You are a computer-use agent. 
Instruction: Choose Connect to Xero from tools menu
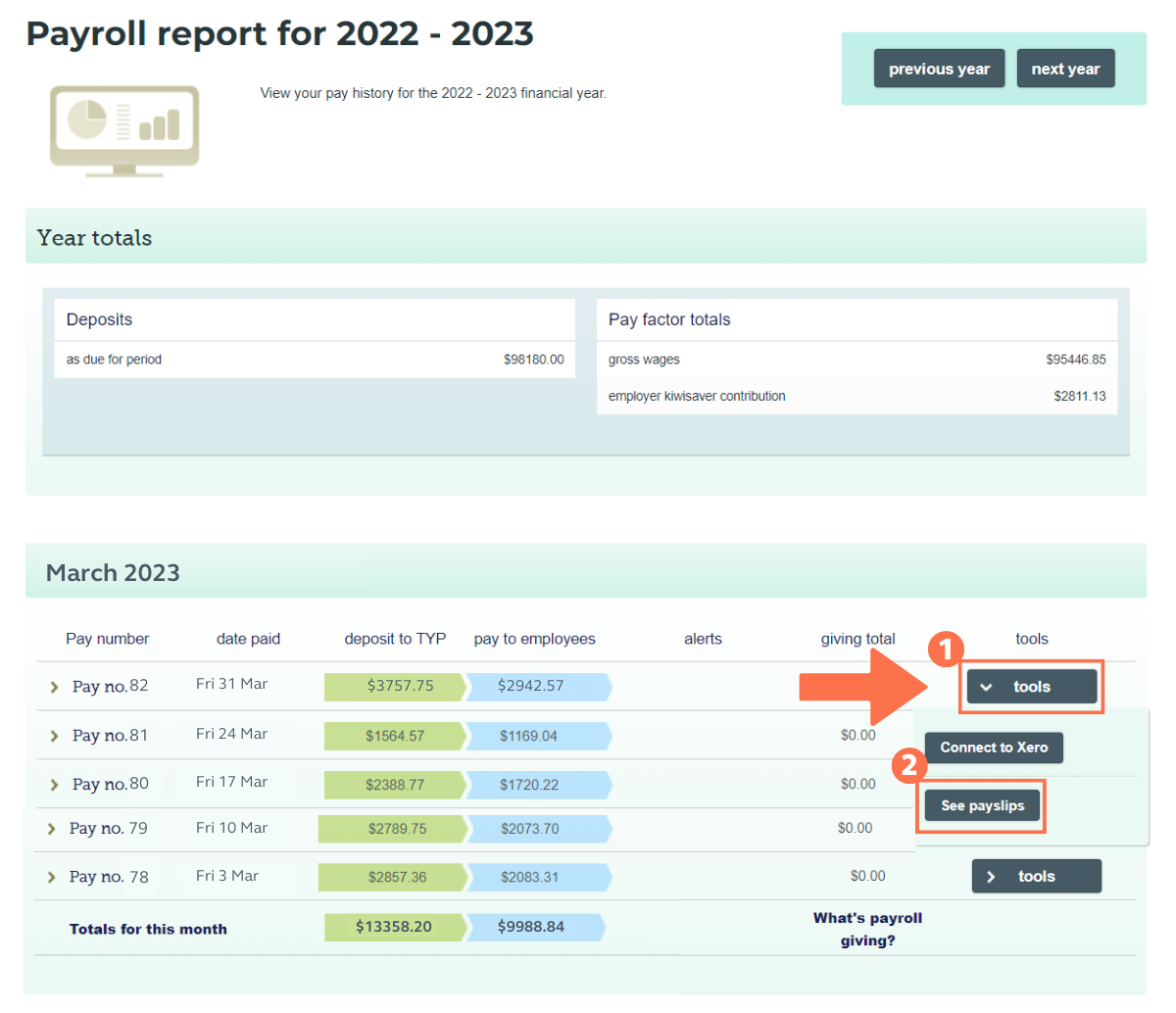(994, 748)
